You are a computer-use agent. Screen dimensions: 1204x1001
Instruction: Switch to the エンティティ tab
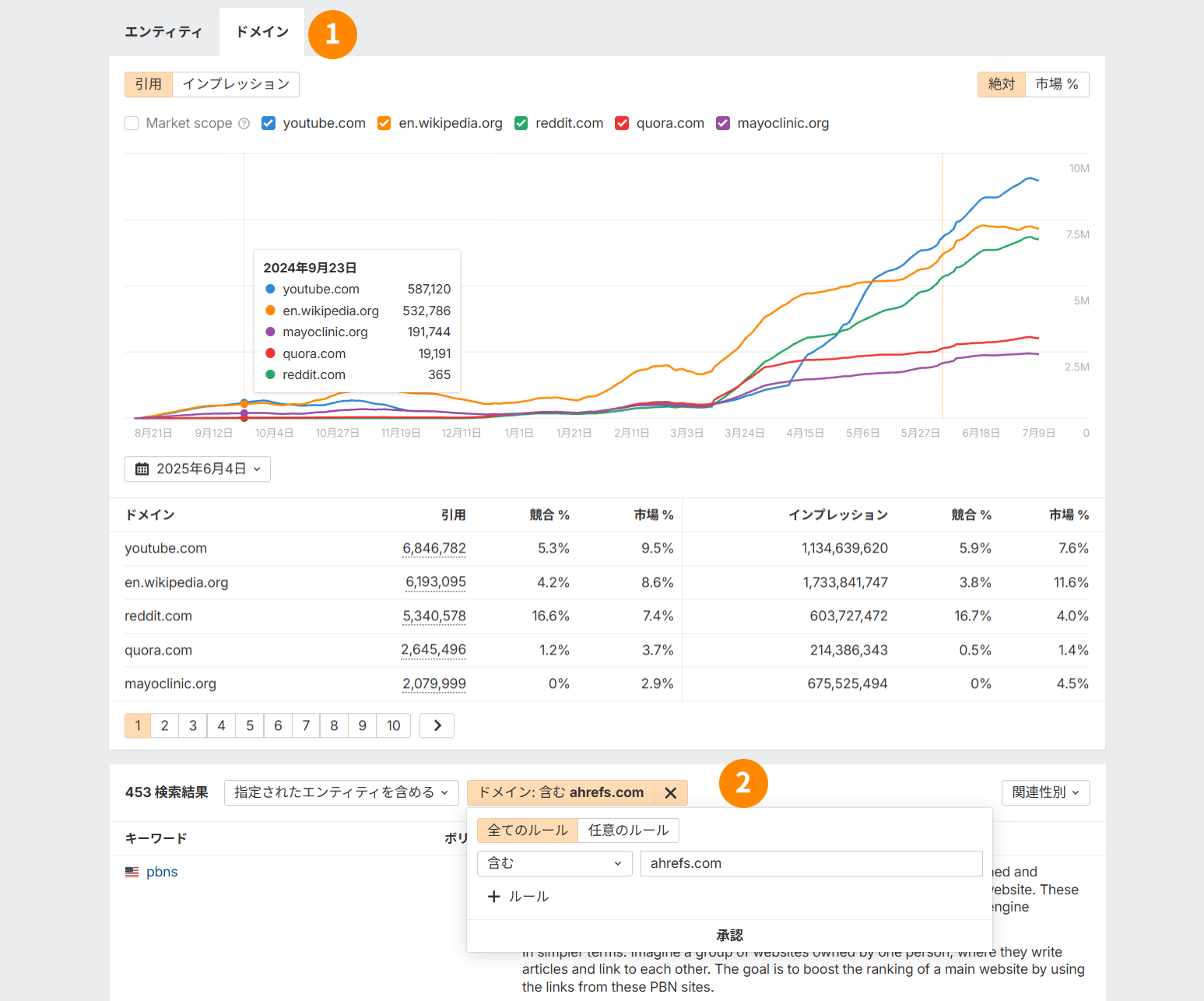point(163,32)
